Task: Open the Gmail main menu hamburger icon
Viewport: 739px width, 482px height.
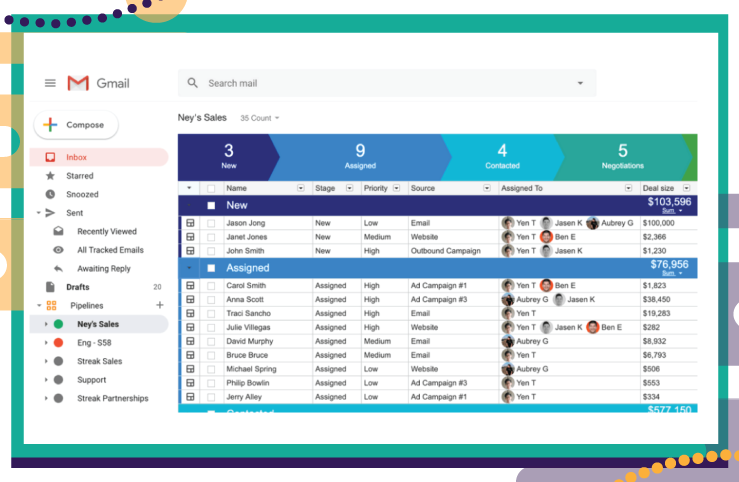Action: point(50,83)
